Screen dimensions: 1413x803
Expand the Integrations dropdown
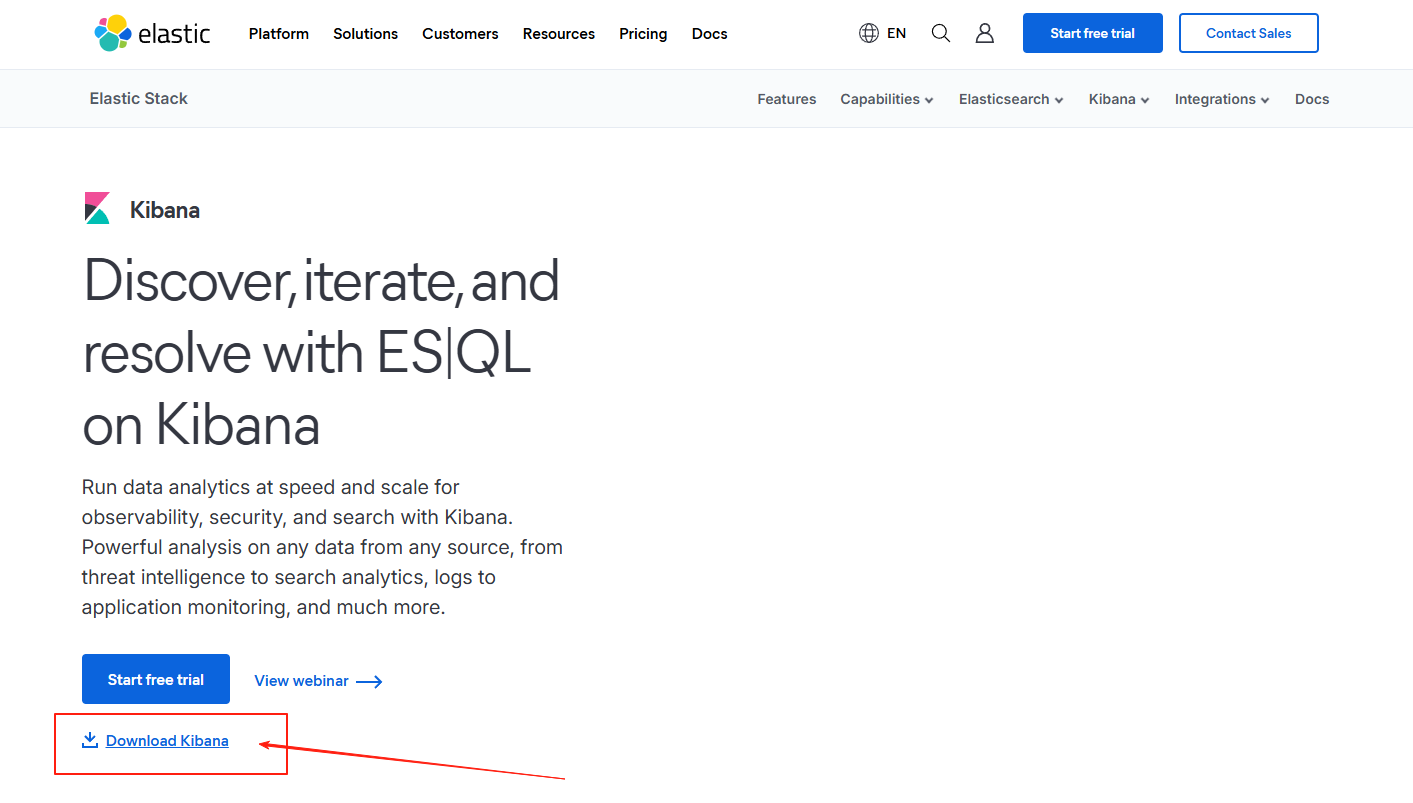pos(1222,99)
